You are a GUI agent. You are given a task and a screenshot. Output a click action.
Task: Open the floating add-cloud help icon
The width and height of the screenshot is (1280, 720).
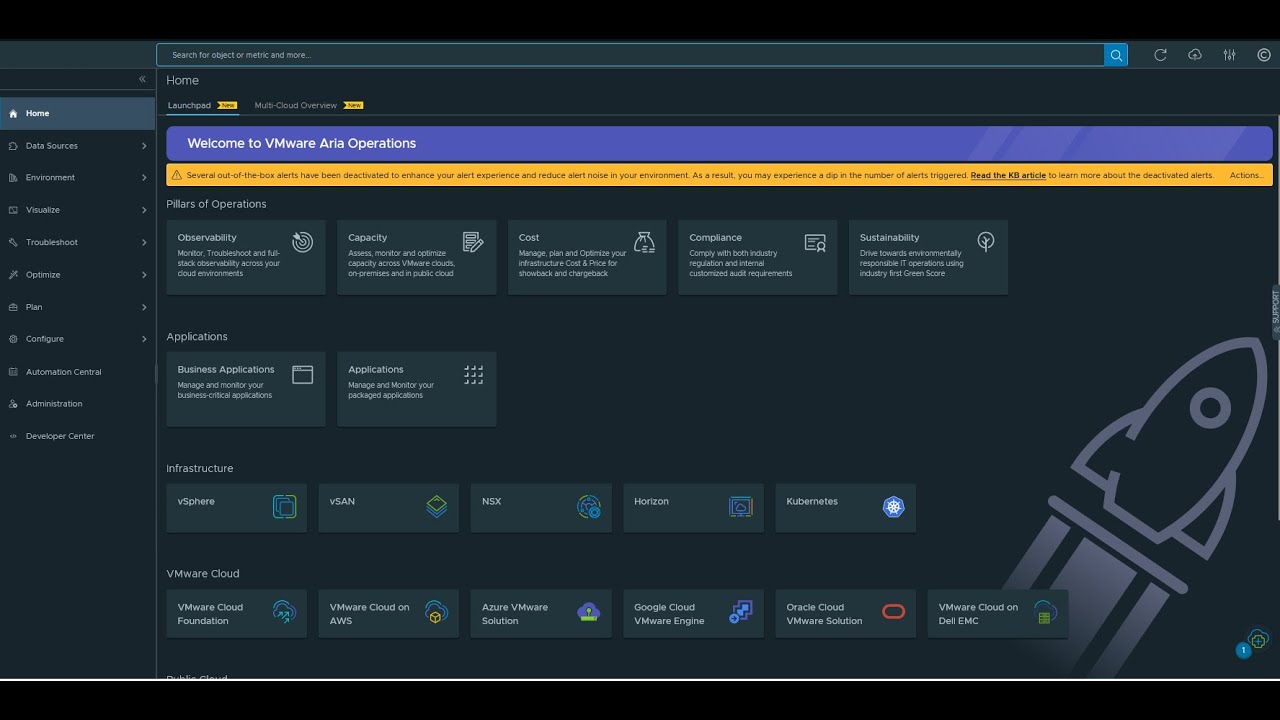point(1258,639)
